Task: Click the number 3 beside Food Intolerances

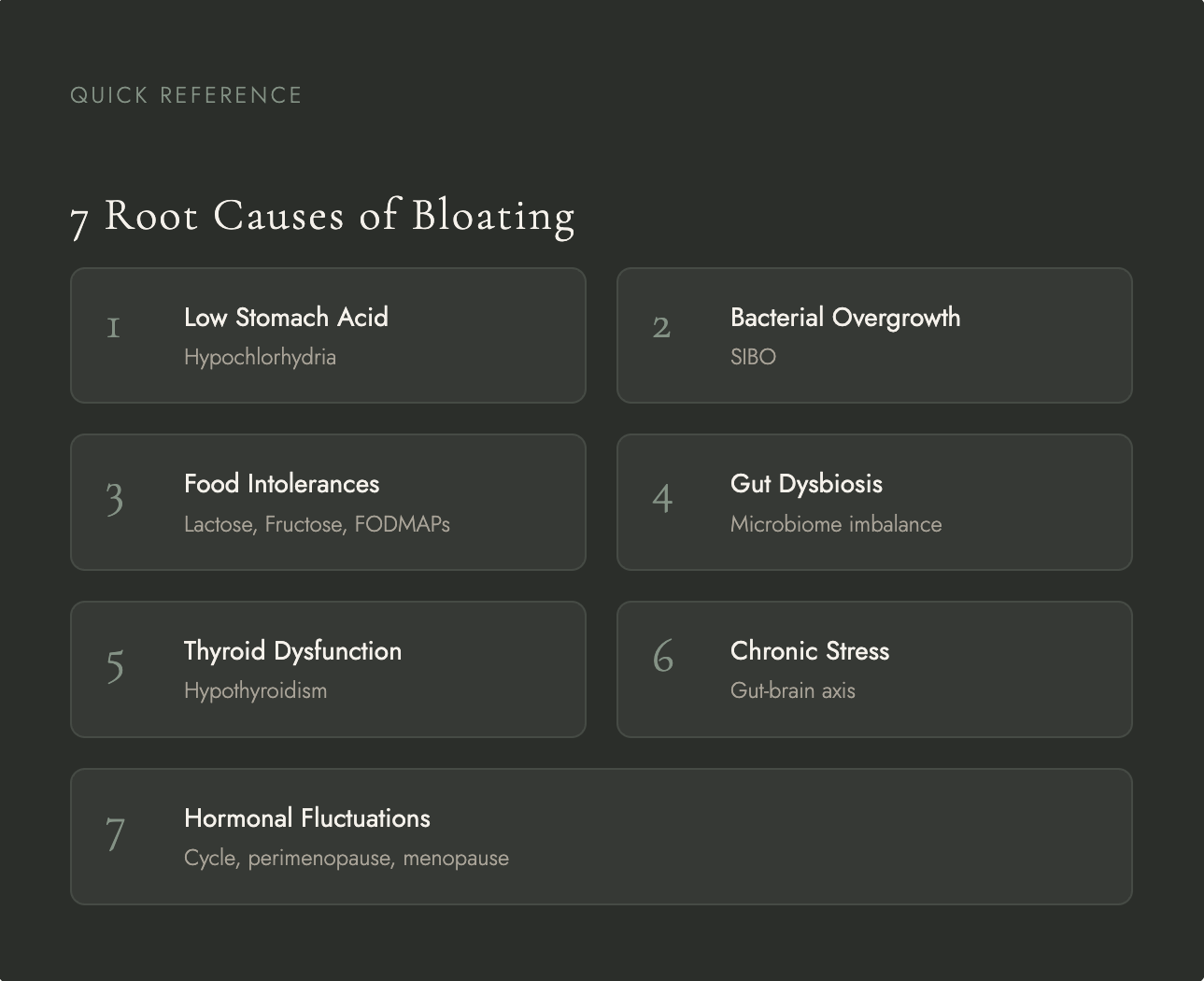Action: pyautogui.click(x=115, y=499)
